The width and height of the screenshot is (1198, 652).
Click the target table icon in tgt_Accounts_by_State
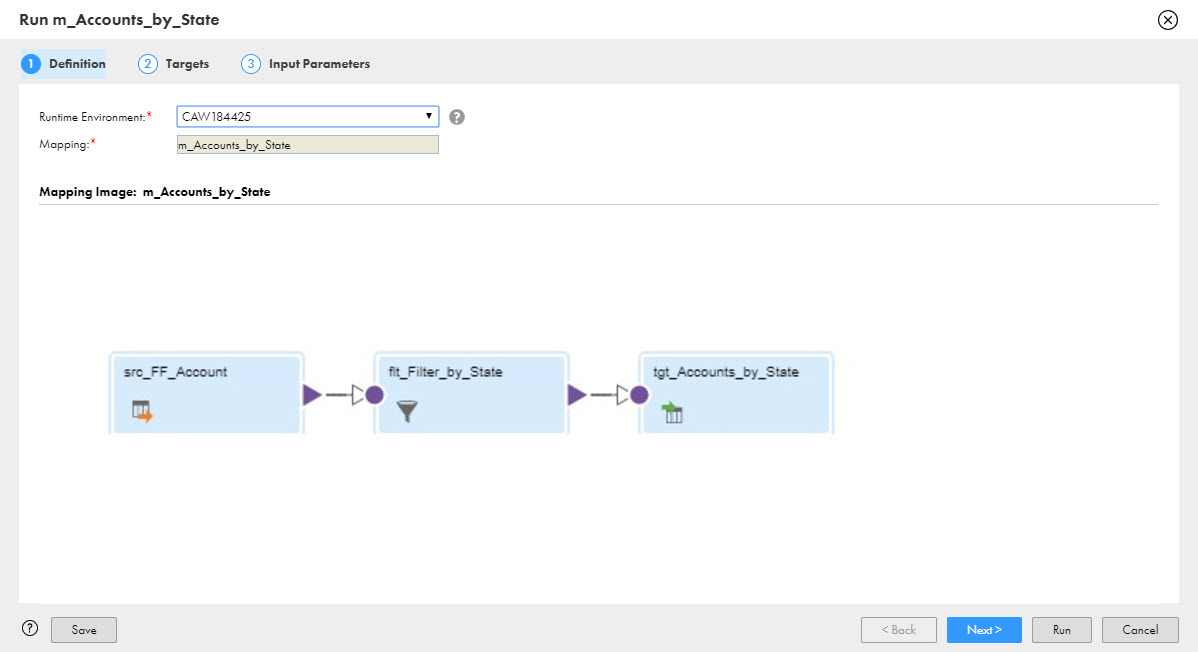point(672,412)
